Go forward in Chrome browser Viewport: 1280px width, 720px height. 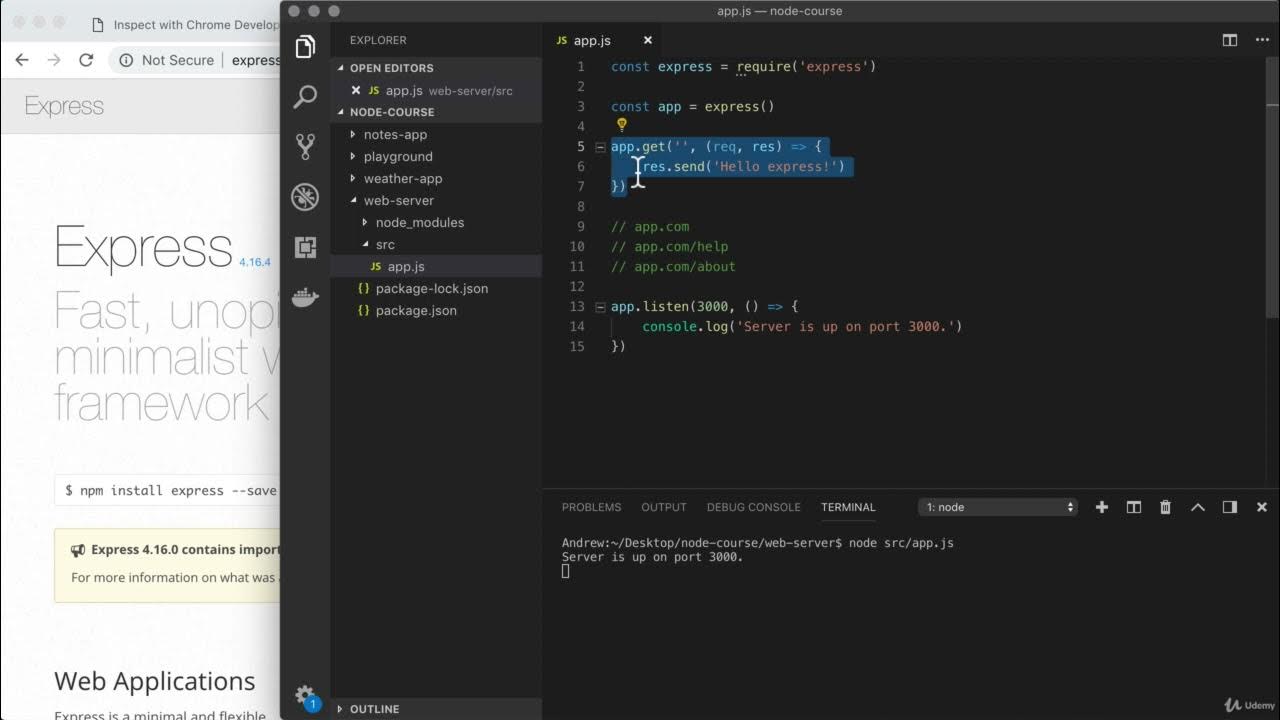point(54,60)
